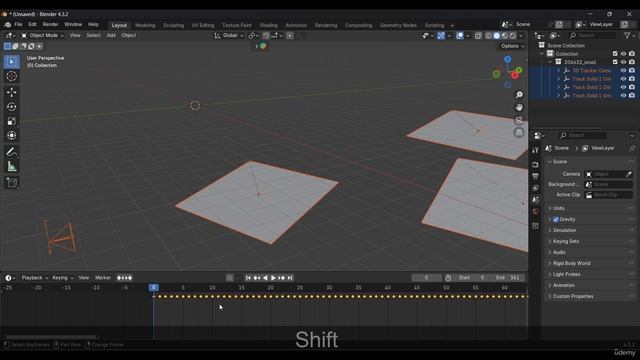Hide 206632_small collection with eye icon
The height and width of the screenshot is (360, 640).
[x=623, y=62]
